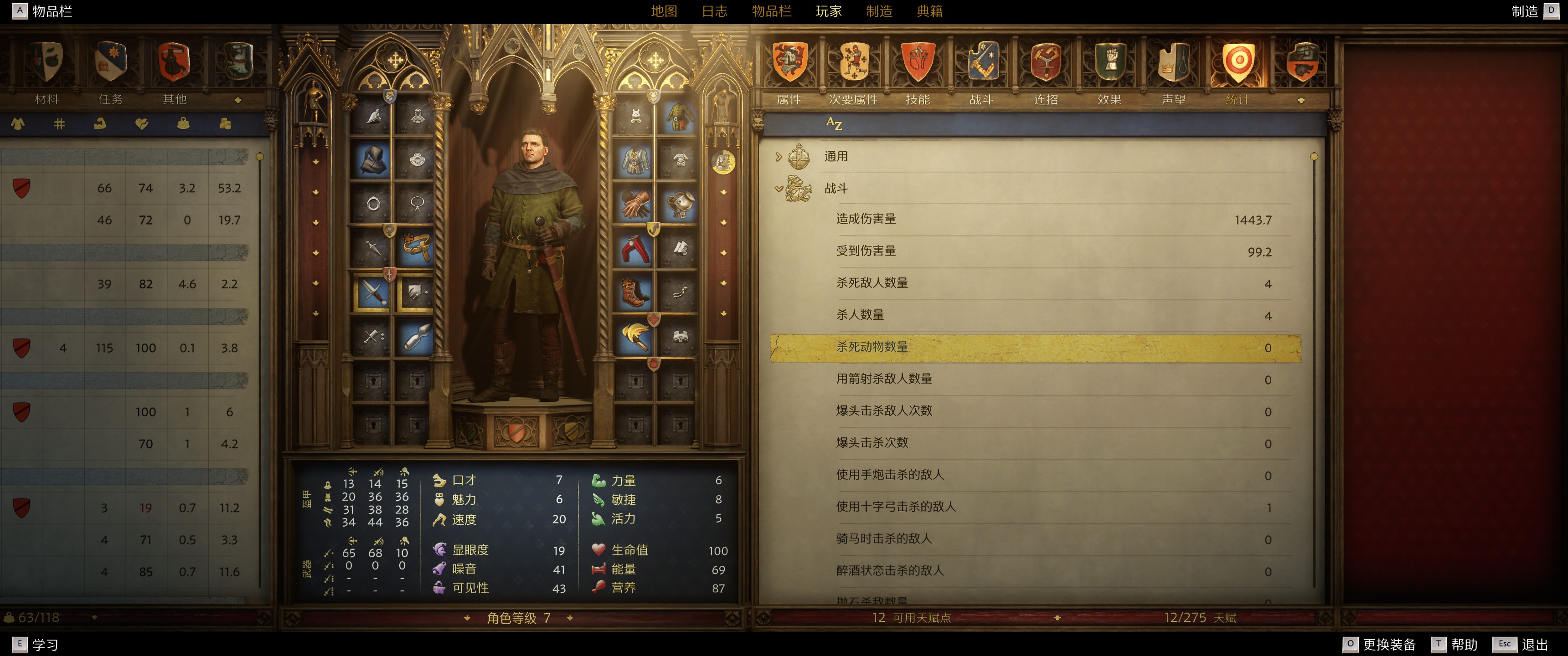This screenshot has height=656, width=1568.
Task: Open the 任务 quest items shield
Action: [111, 62]
